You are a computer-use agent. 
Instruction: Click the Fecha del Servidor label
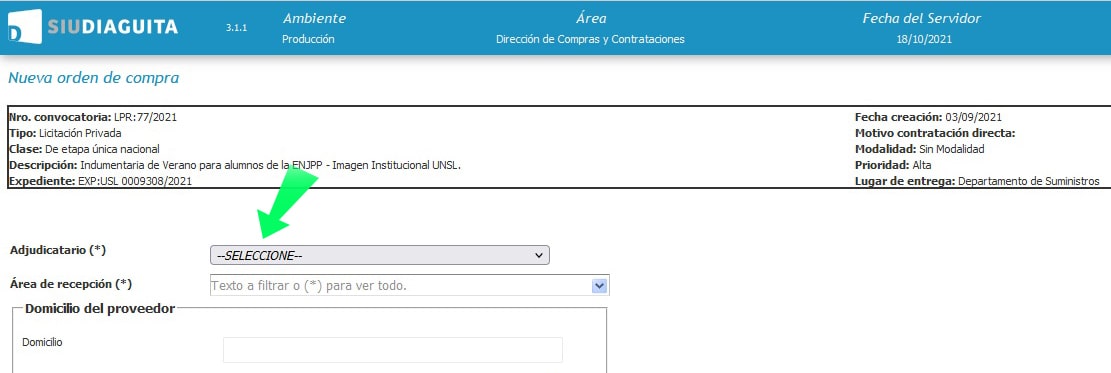point(922,18)
